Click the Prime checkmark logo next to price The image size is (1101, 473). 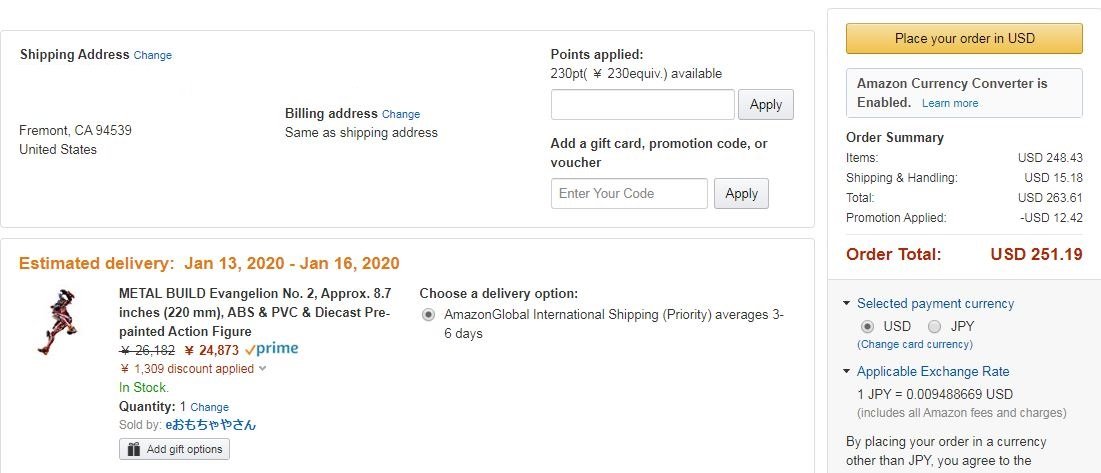pos(272,349)
